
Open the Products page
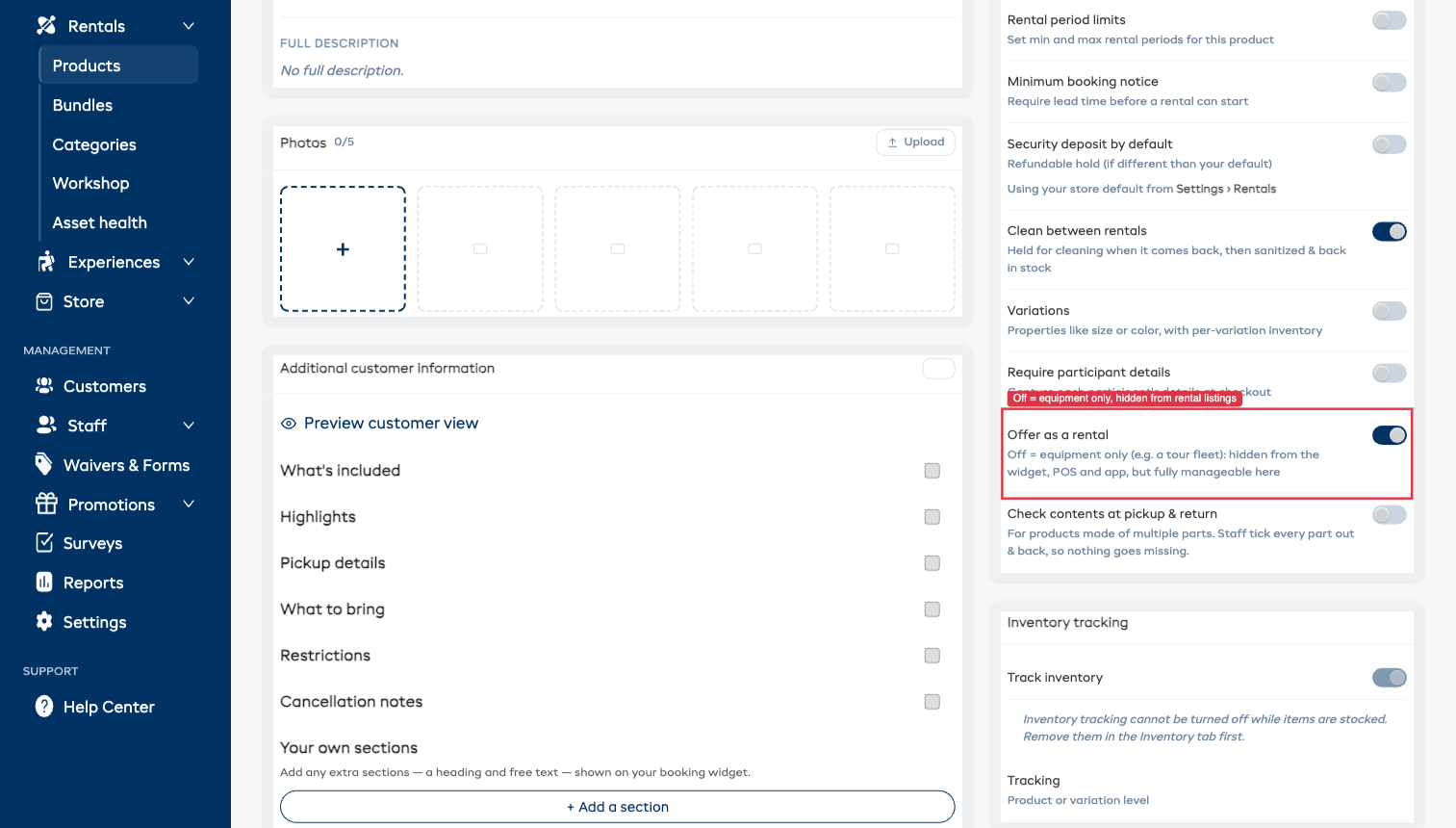pyautogui.click(x=118, y=65)
